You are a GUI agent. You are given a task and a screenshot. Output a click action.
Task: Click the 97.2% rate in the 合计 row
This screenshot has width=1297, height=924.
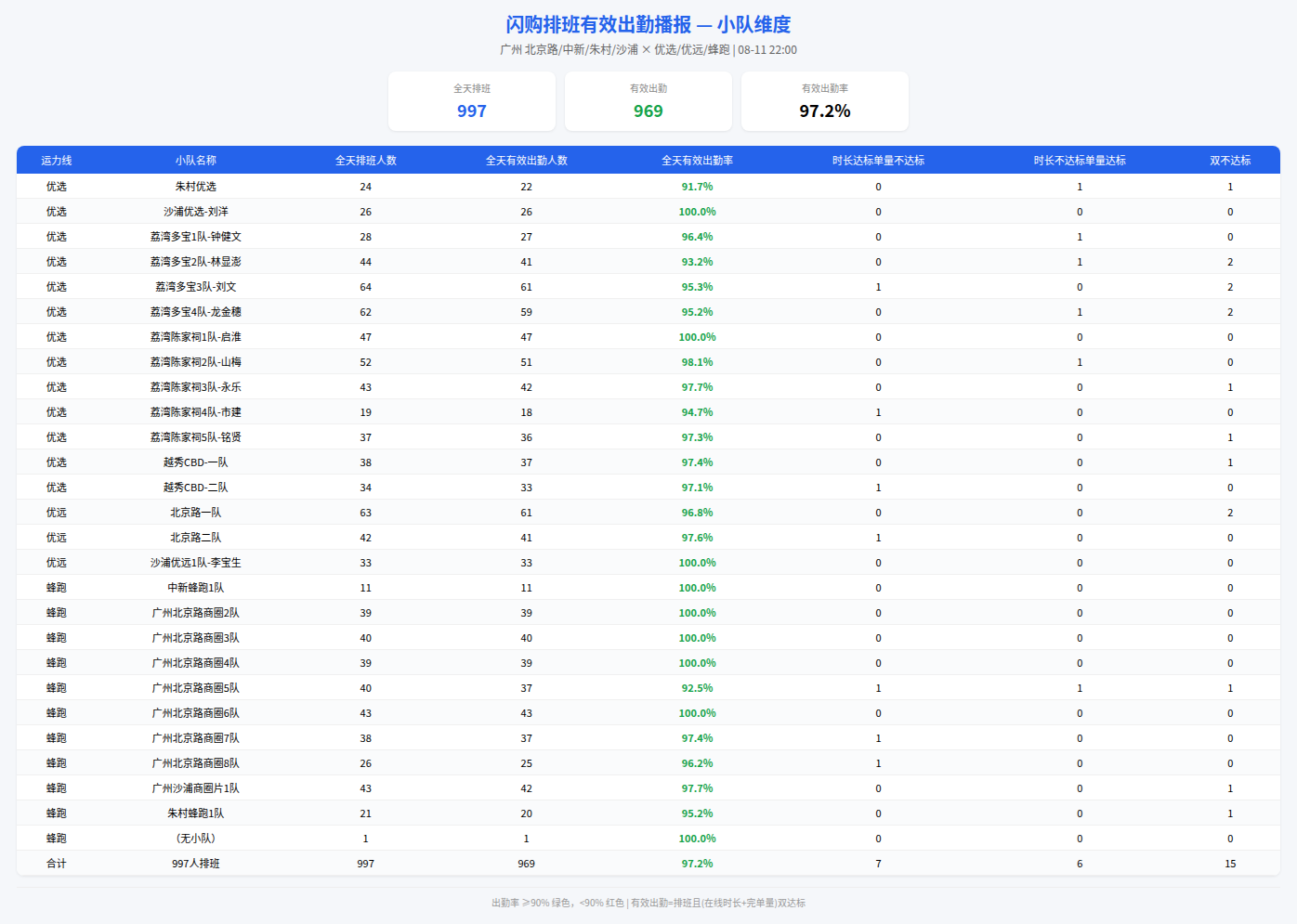coord(698,864)
